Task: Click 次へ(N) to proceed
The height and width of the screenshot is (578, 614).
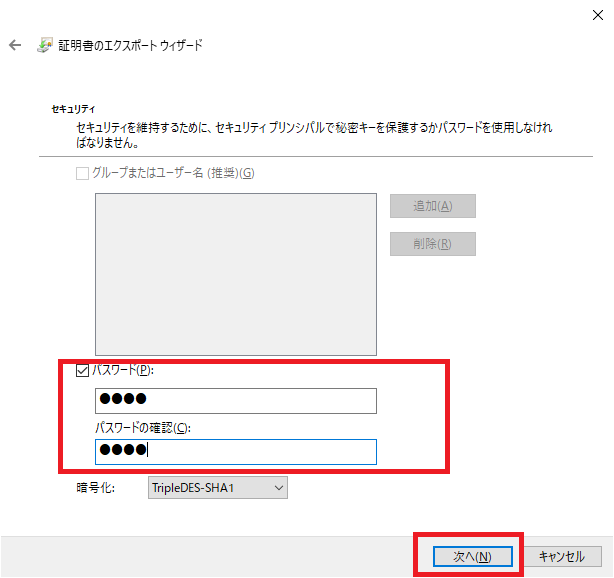Action: pos(473,556)
